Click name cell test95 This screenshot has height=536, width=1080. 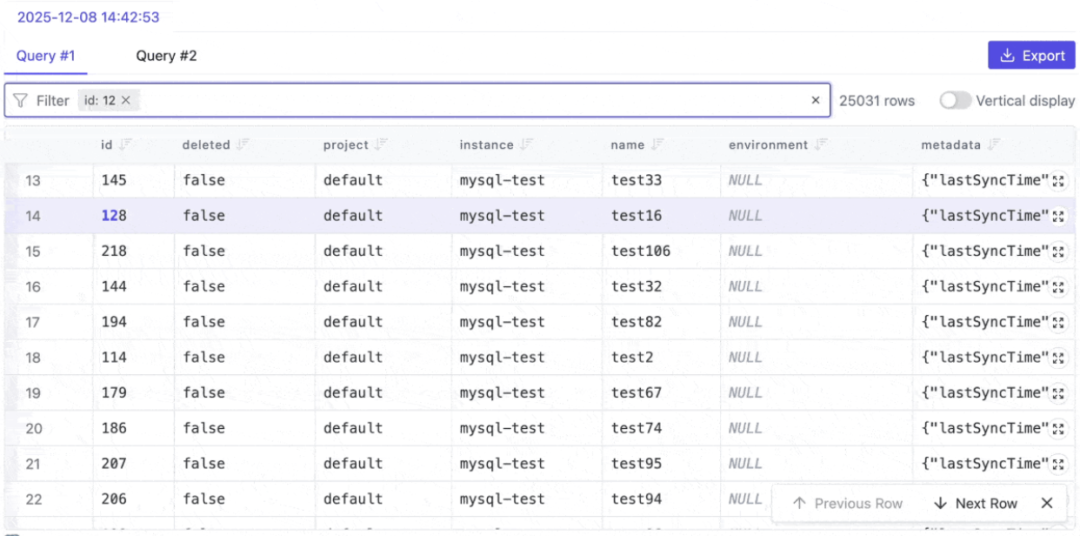pyautogui.click(x=636, y=464)
